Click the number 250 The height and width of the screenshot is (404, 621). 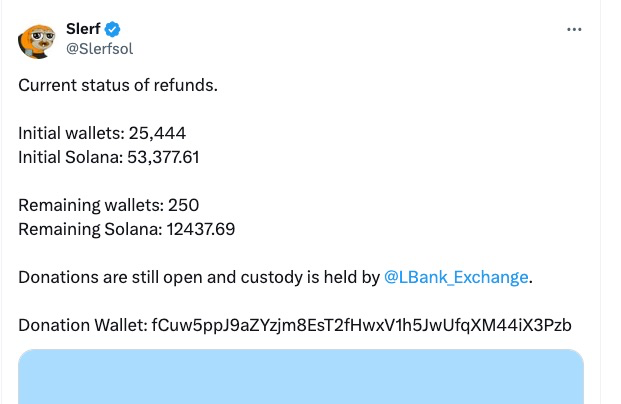click(x=184, y=205)
